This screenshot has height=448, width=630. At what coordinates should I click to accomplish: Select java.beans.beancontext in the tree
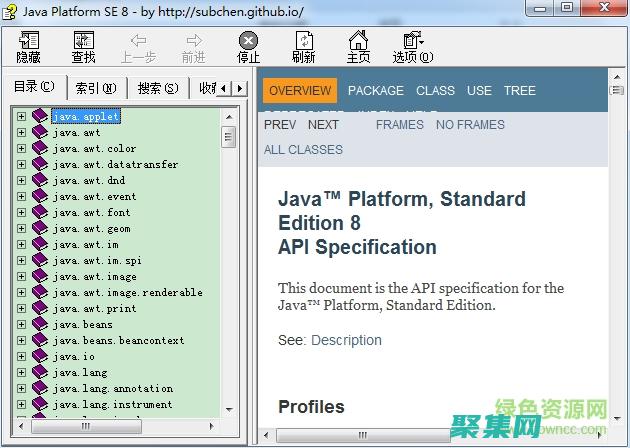(118, 340)
